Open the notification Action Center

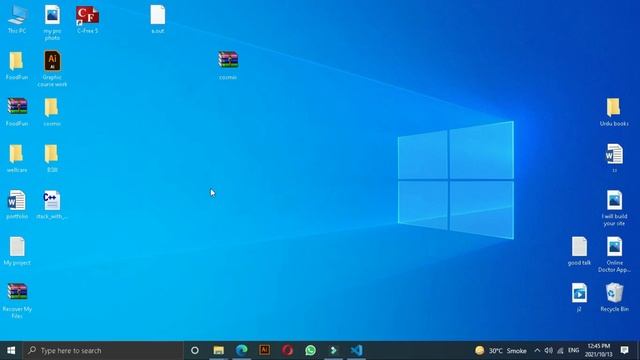coord(624,350)
